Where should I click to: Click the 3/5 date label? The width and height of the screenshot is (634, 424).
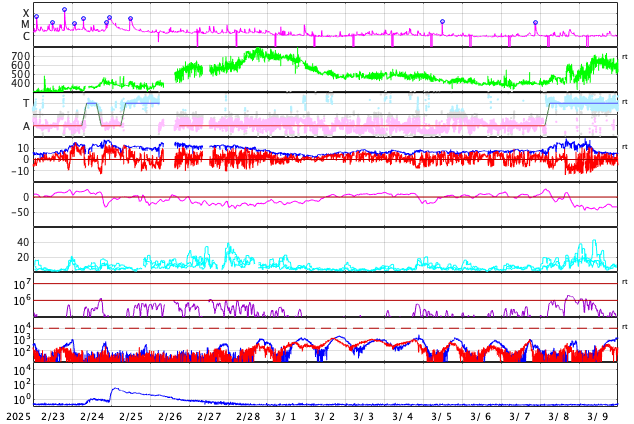[442, 416]
